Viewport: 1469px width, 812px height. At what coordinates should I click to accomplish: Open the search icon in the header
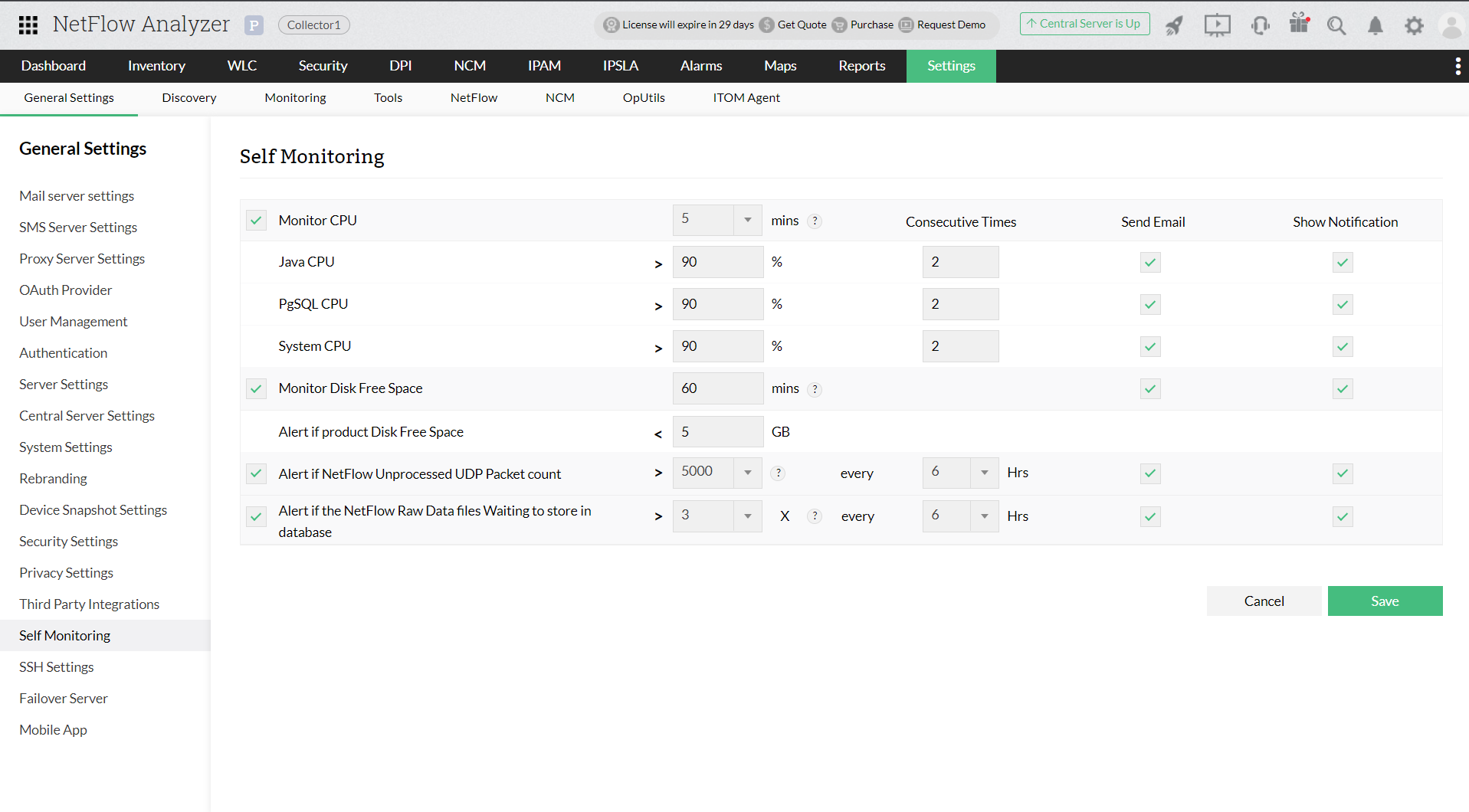[1336, 25]
